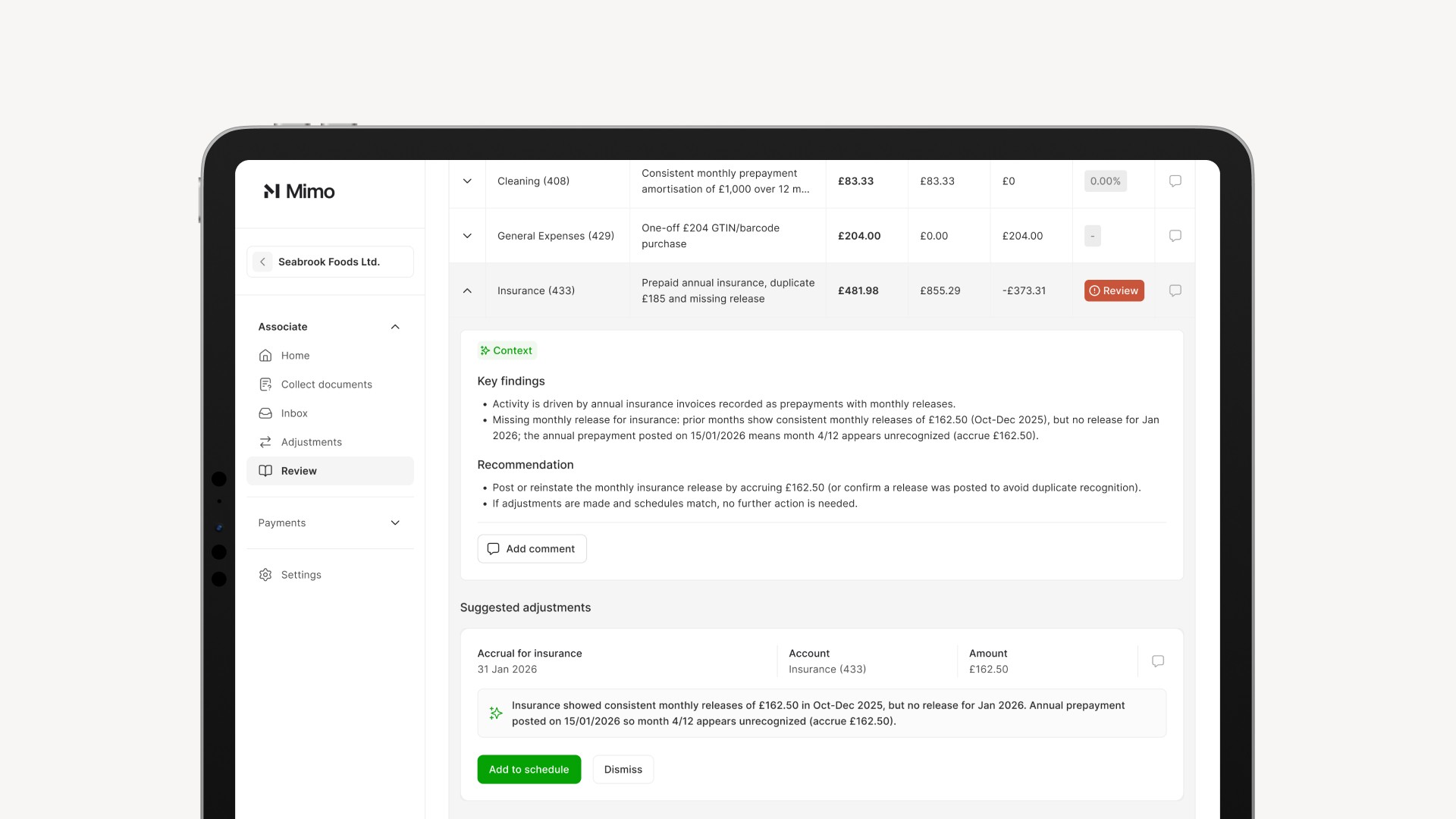Go to Collect documents page

coord(326,384)
